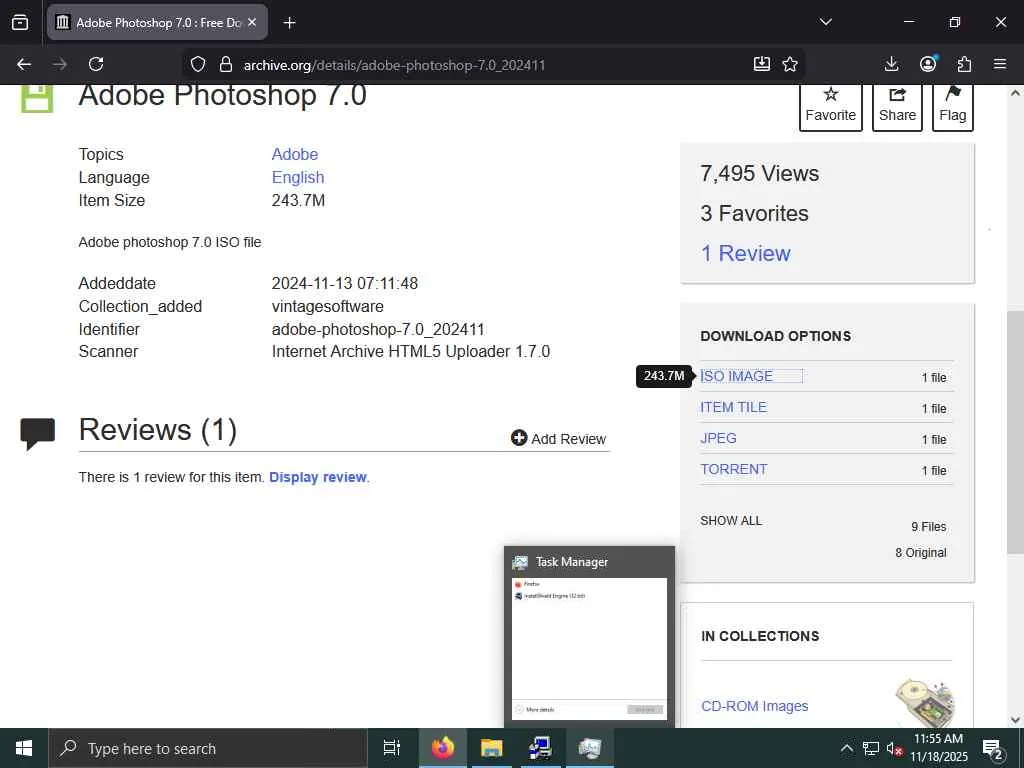This screenshot has width=1024, height=768.
Task: Show hidden system tray icons chevron
Action: (x=846, y=748)
